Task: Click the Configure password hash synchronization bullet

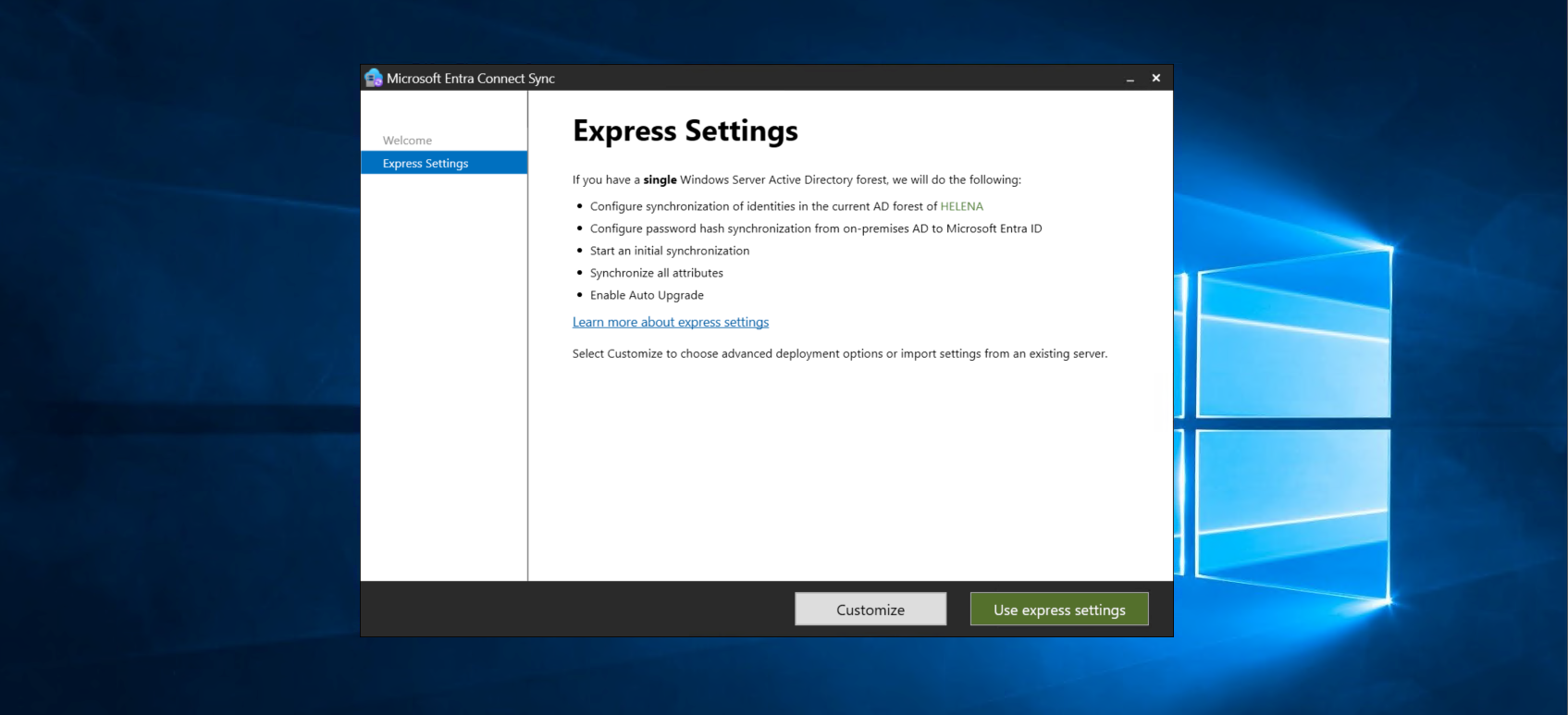Action: click(815, 228)
